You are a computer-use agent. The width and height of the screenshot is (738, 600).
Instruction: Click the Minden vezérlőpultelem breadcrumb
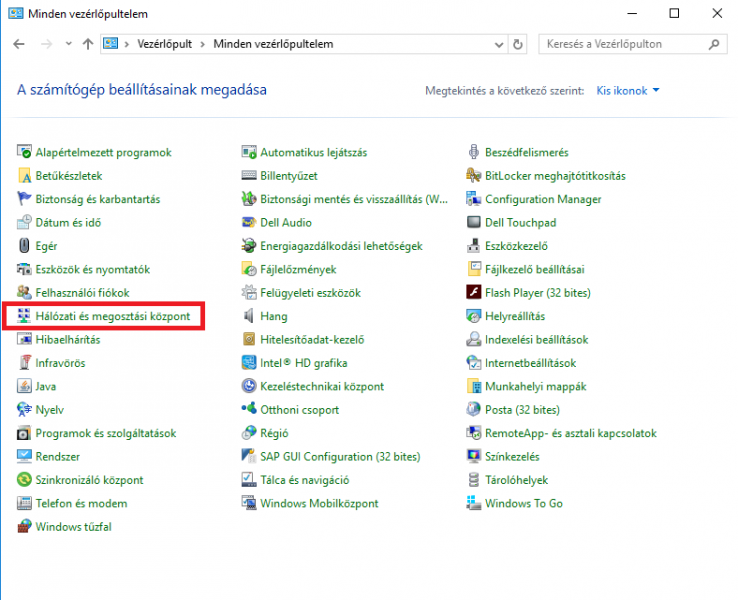pyautogui.click(x=273, y=44)
